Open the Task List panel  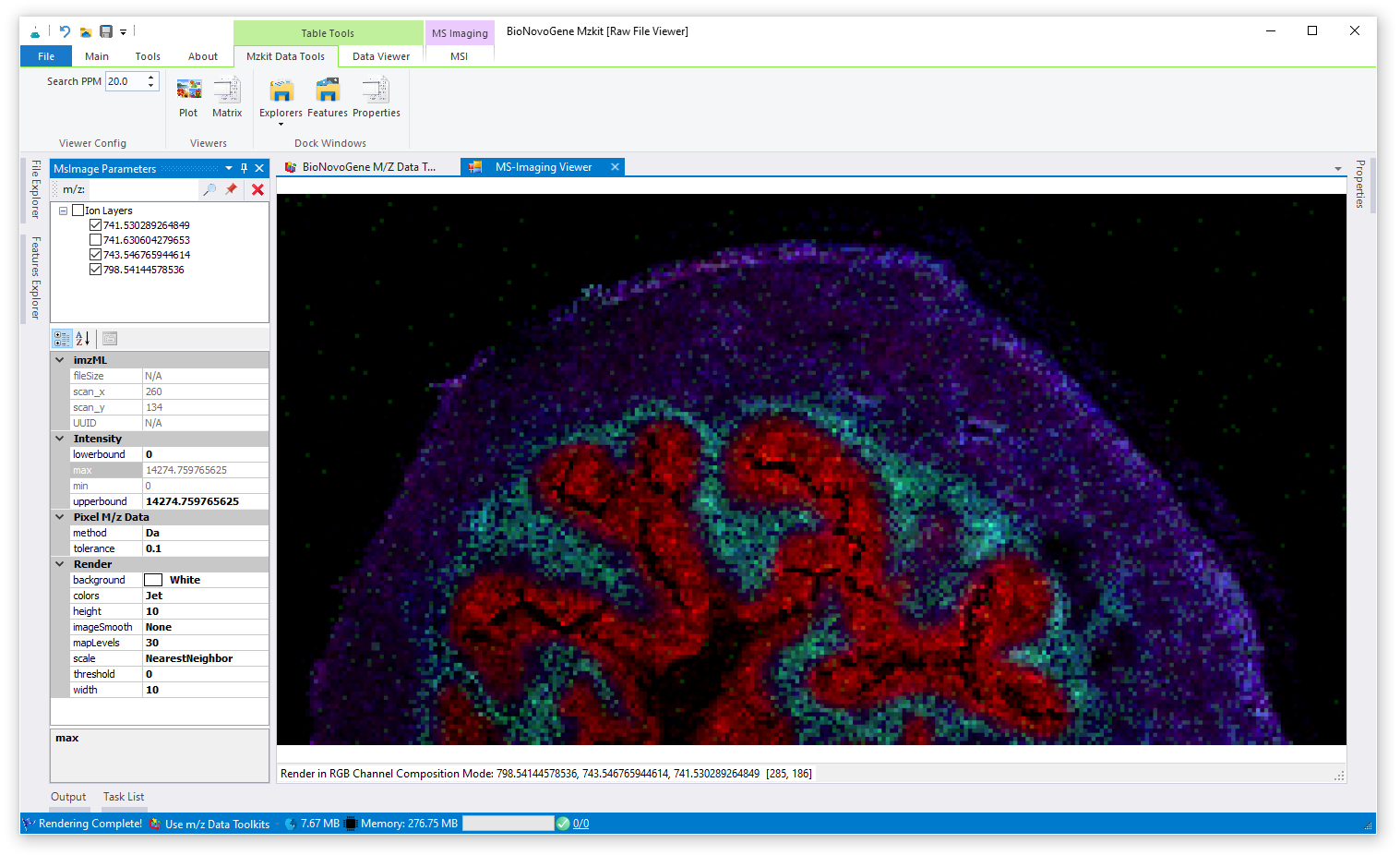tap(124, 797)
